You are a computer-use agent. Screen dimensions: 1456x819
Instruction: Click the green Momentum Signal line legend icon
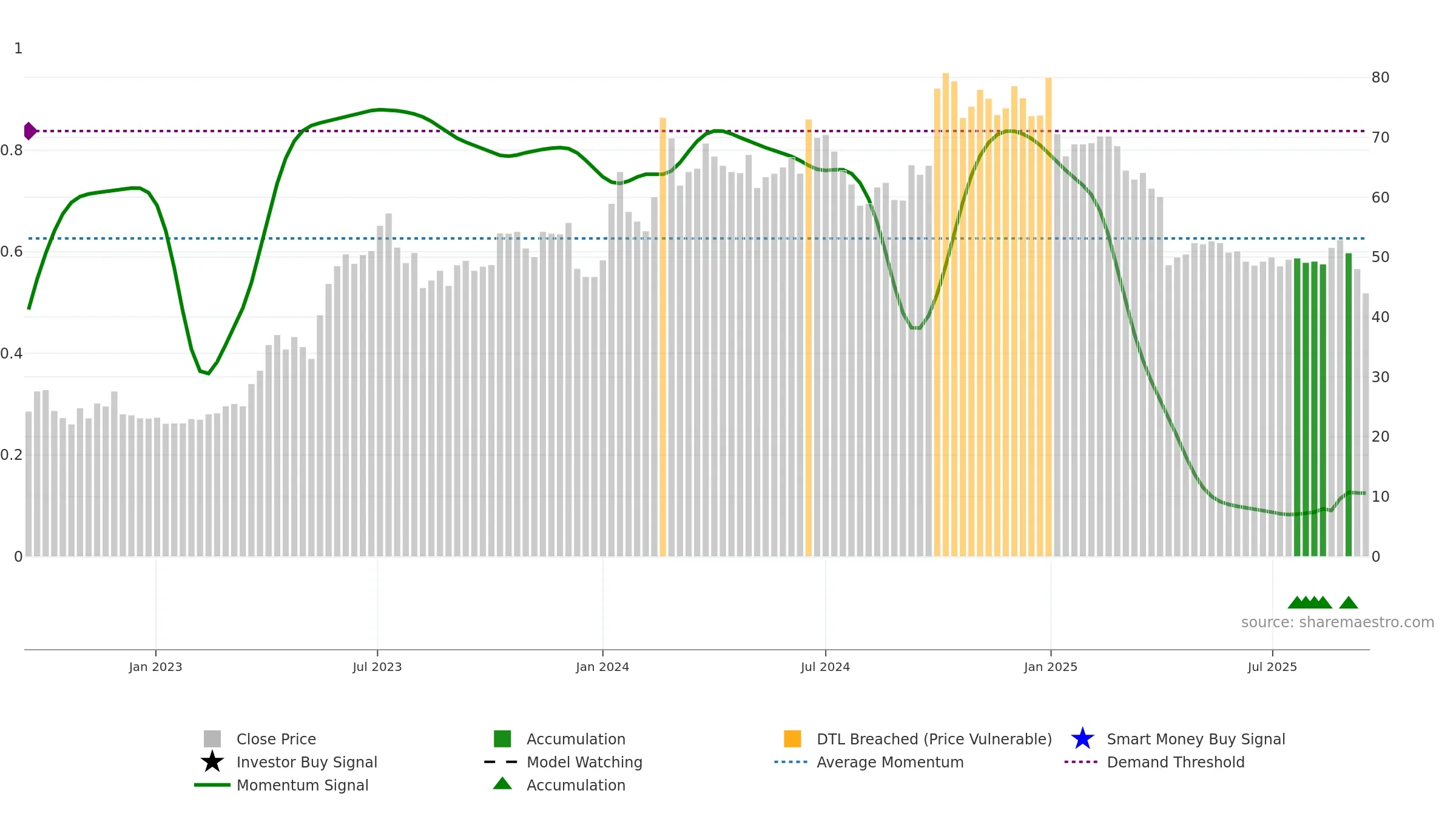coord(212,785)
